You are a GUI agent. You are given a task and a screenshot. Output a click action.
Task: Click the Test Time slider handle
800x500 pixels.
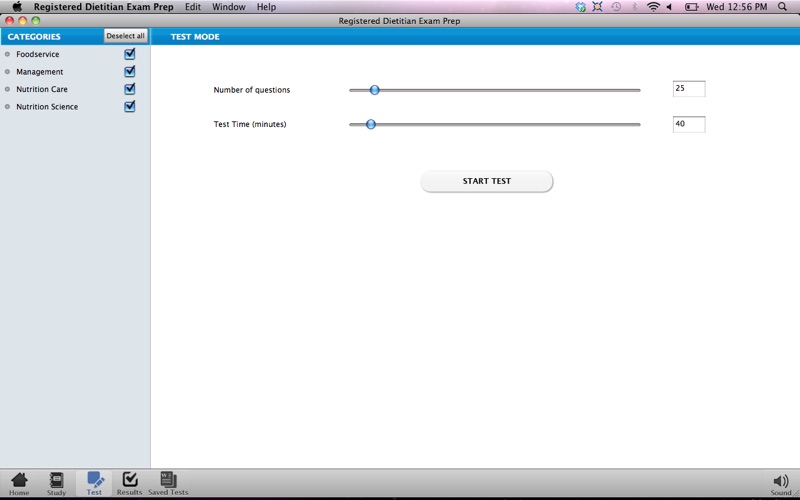click(371, 124)
